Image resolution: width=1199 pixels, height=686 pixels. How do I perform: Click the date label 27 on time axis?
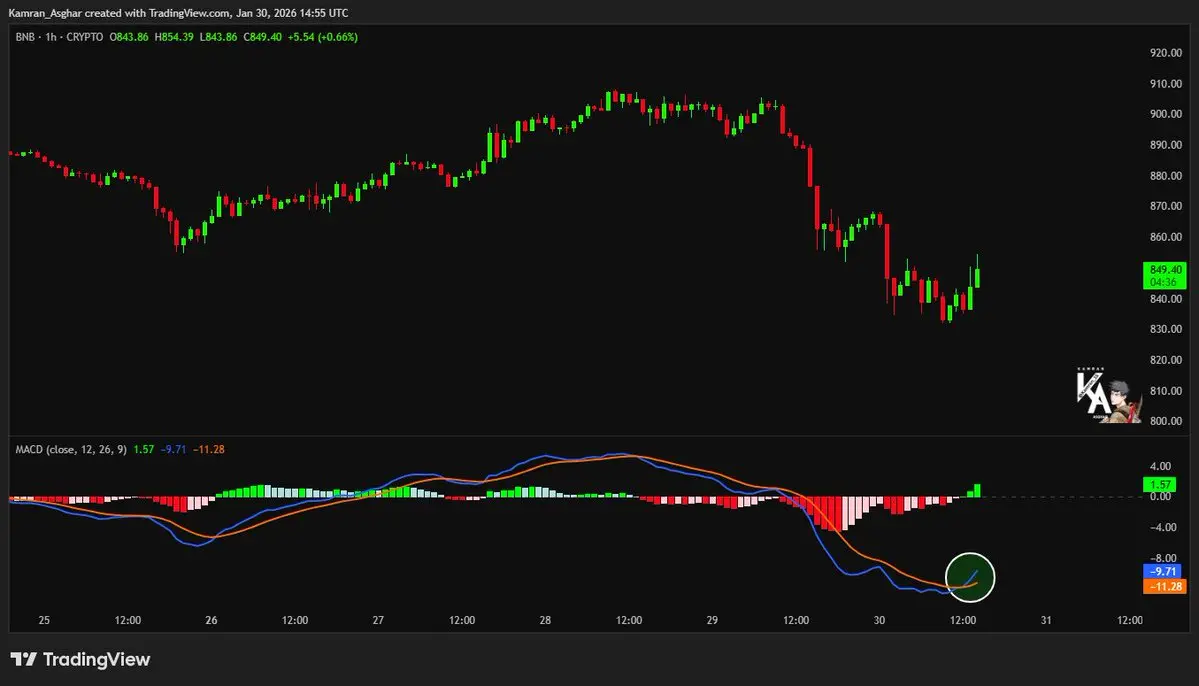pos(378,620)
